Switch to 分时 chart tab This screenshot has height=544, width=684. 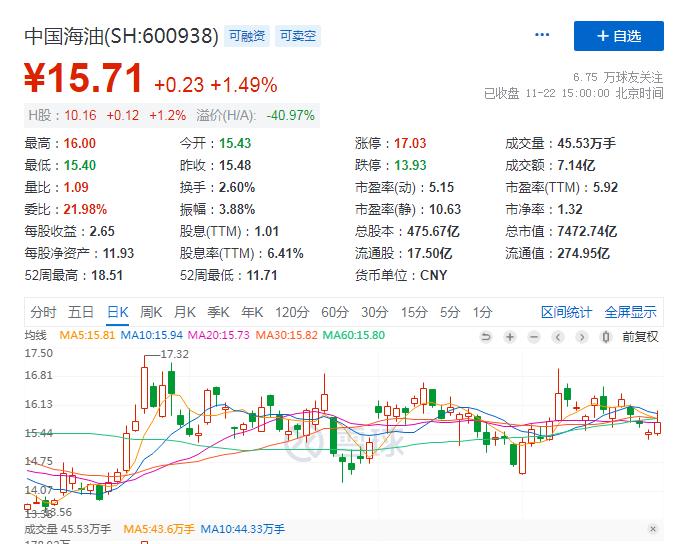(43, 312)
